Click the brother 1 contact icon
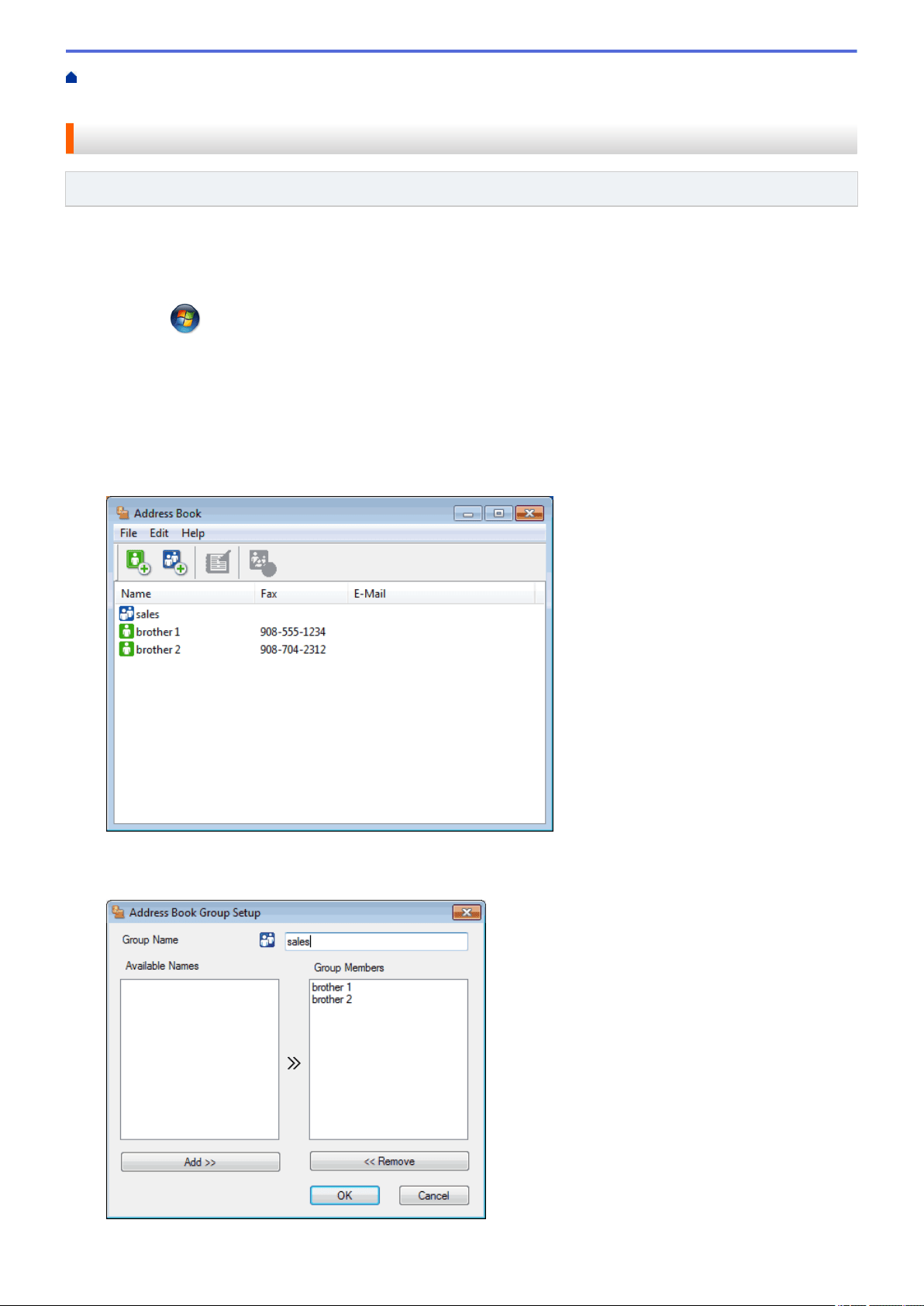This screenshot has height=1306, width=924. point(126,631)
